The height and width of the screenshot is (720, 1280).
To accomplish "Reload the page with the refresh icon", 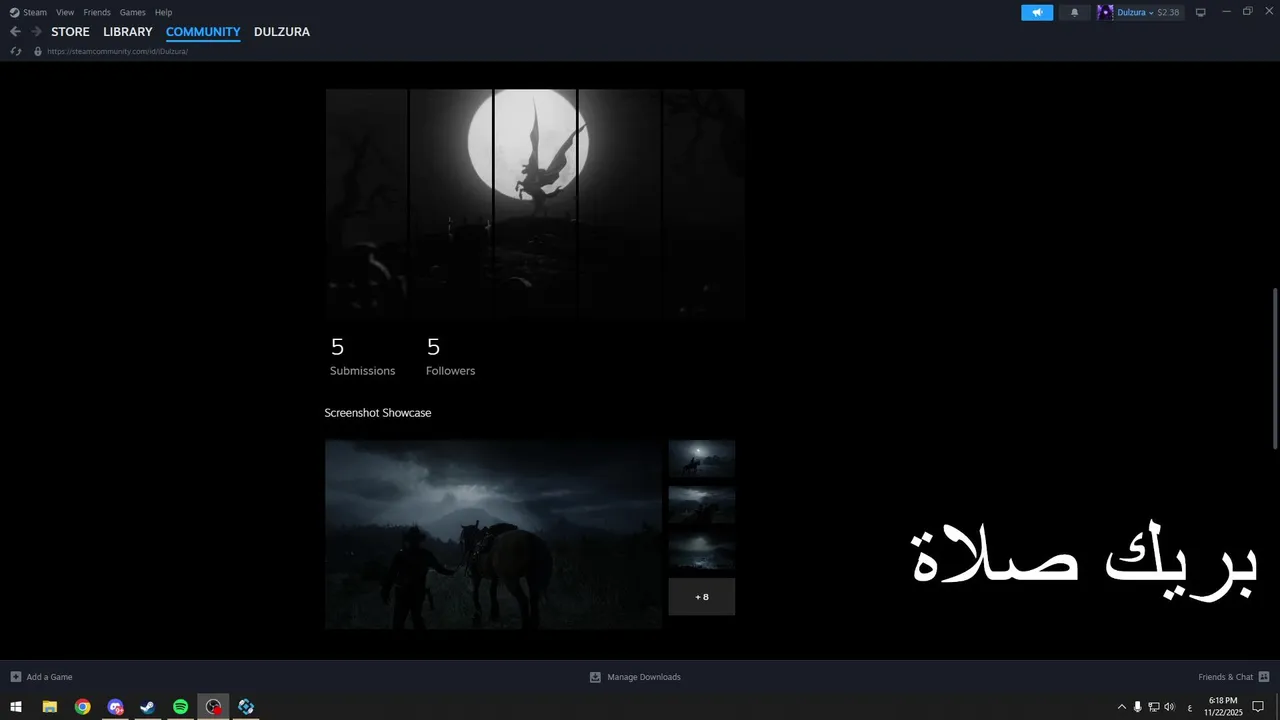I will point(15,51).
